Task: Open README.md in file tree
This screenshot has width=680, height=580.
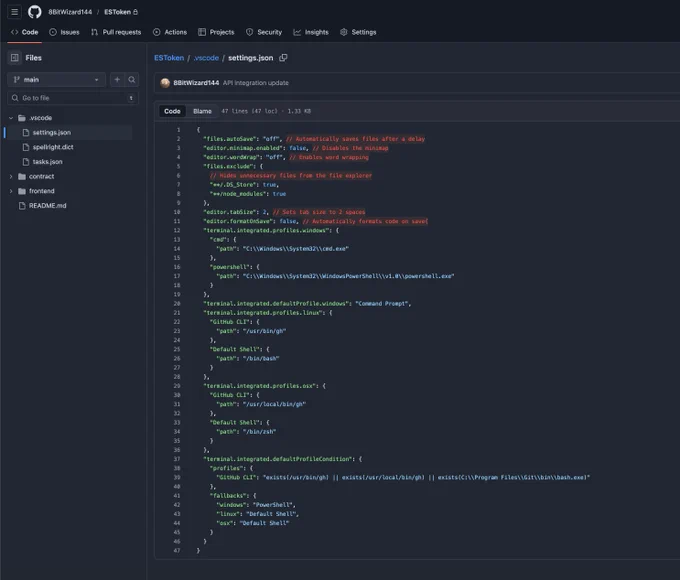Action: (47, 206)
